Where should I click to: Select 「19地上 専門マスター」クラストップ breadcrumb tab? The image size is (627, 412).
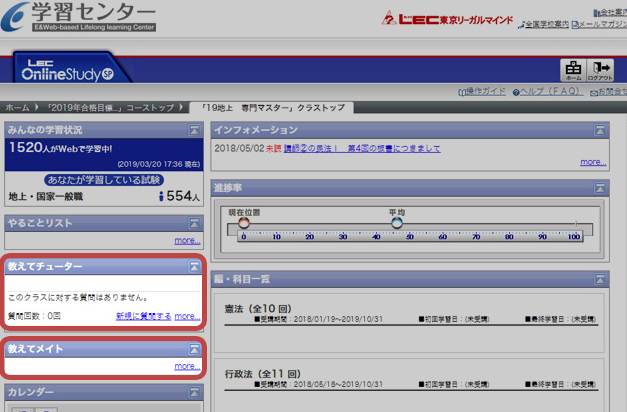point(272,108)
